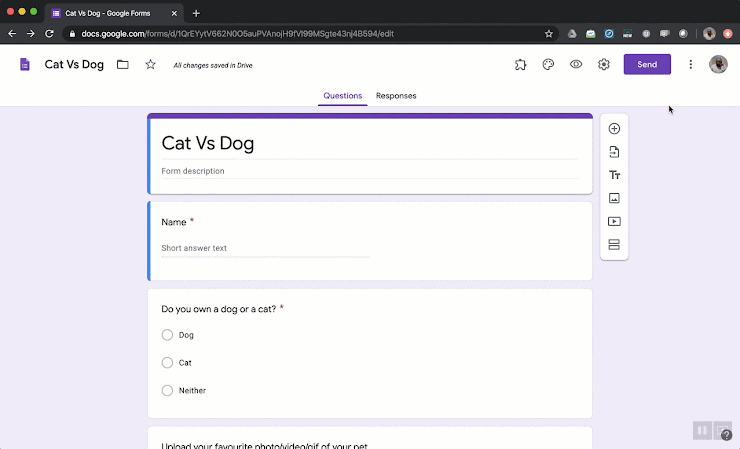Screen dimensions: 740x449
Task: Switch to the Responses tab
Action: point(396,96)
